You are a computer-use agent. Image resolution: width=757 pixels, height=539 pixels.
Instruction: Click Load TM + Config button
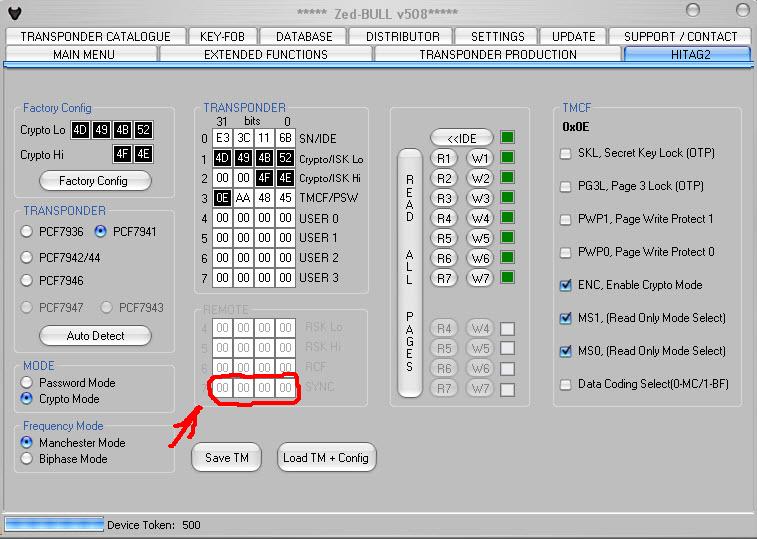(326, 457)
